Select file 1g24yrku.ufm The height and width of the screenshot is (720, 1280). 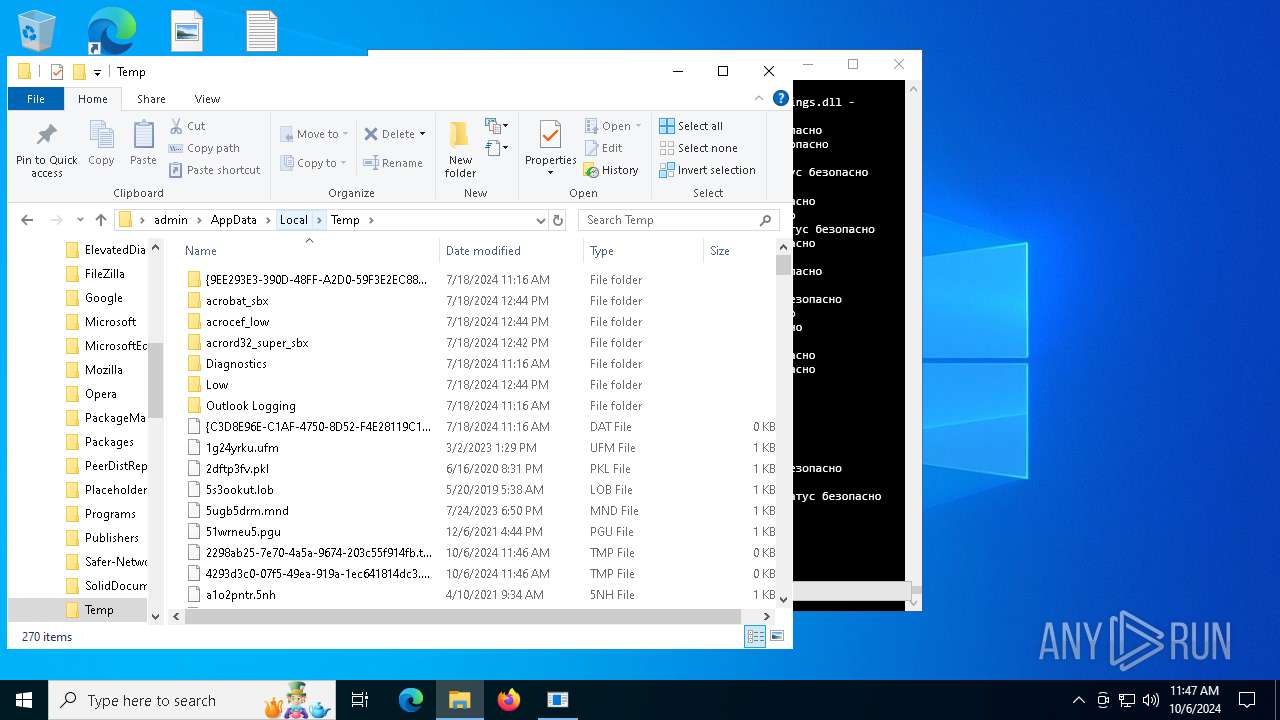point(242,448)
